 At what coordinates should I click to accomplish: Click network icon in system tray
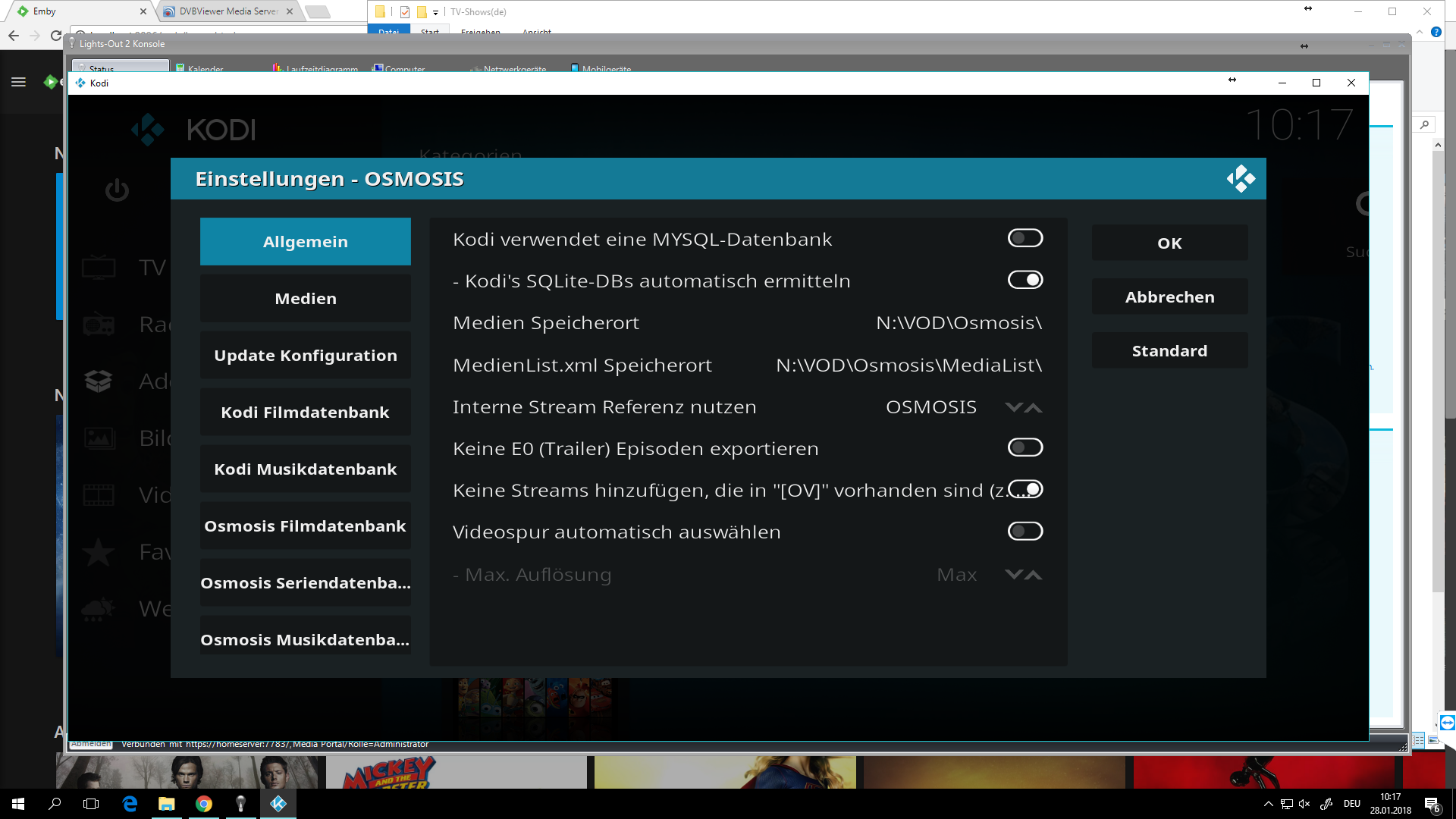click(x=1286, y=804)
